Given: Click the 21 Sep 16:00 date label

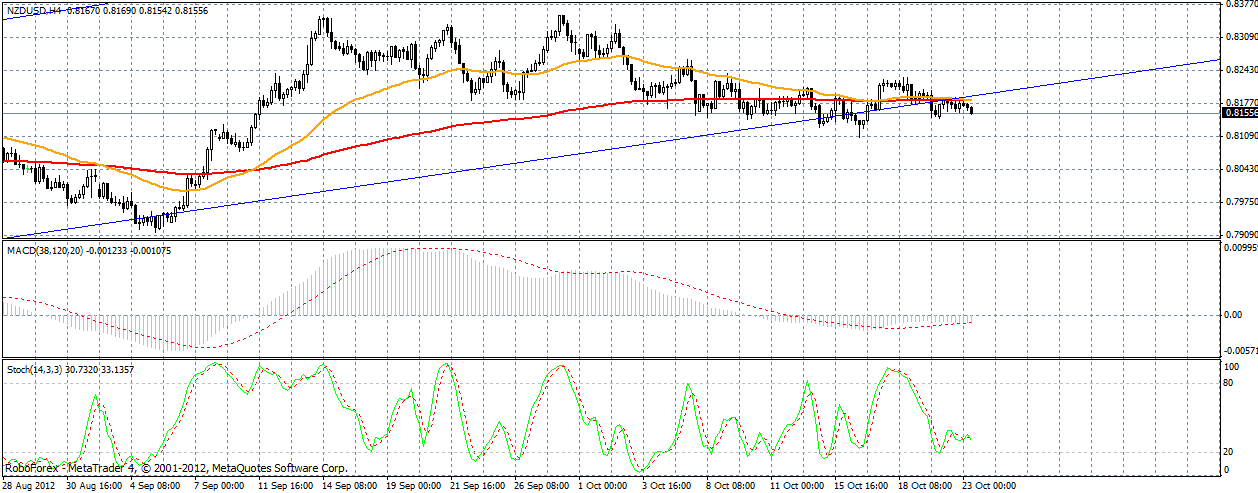Looking at the screenshot, I should coord(478,485).
